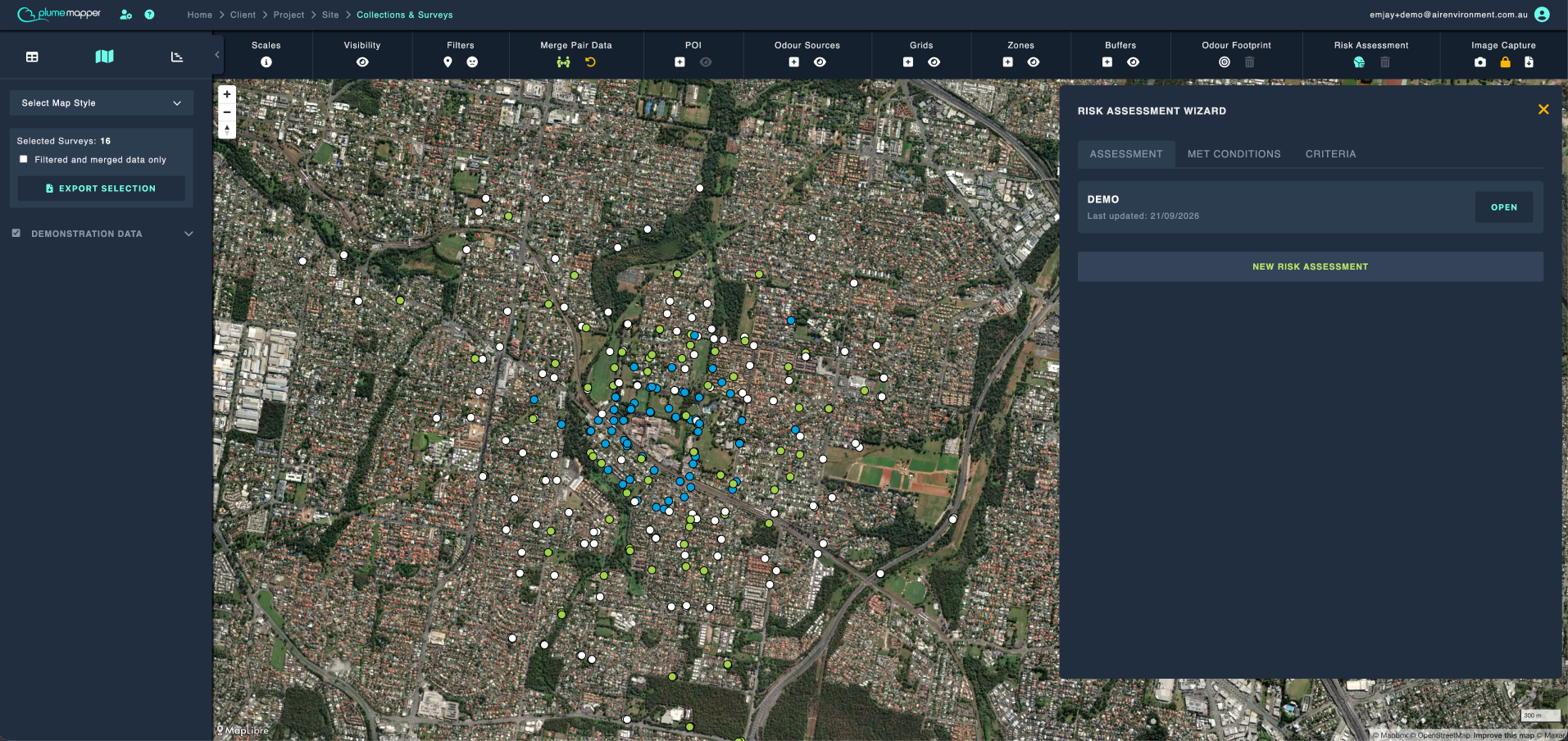Image resolution: width=1568 pixels, height=741 pixels.
Task: Zoom in on the map
Action: click(x=227, y=94)
